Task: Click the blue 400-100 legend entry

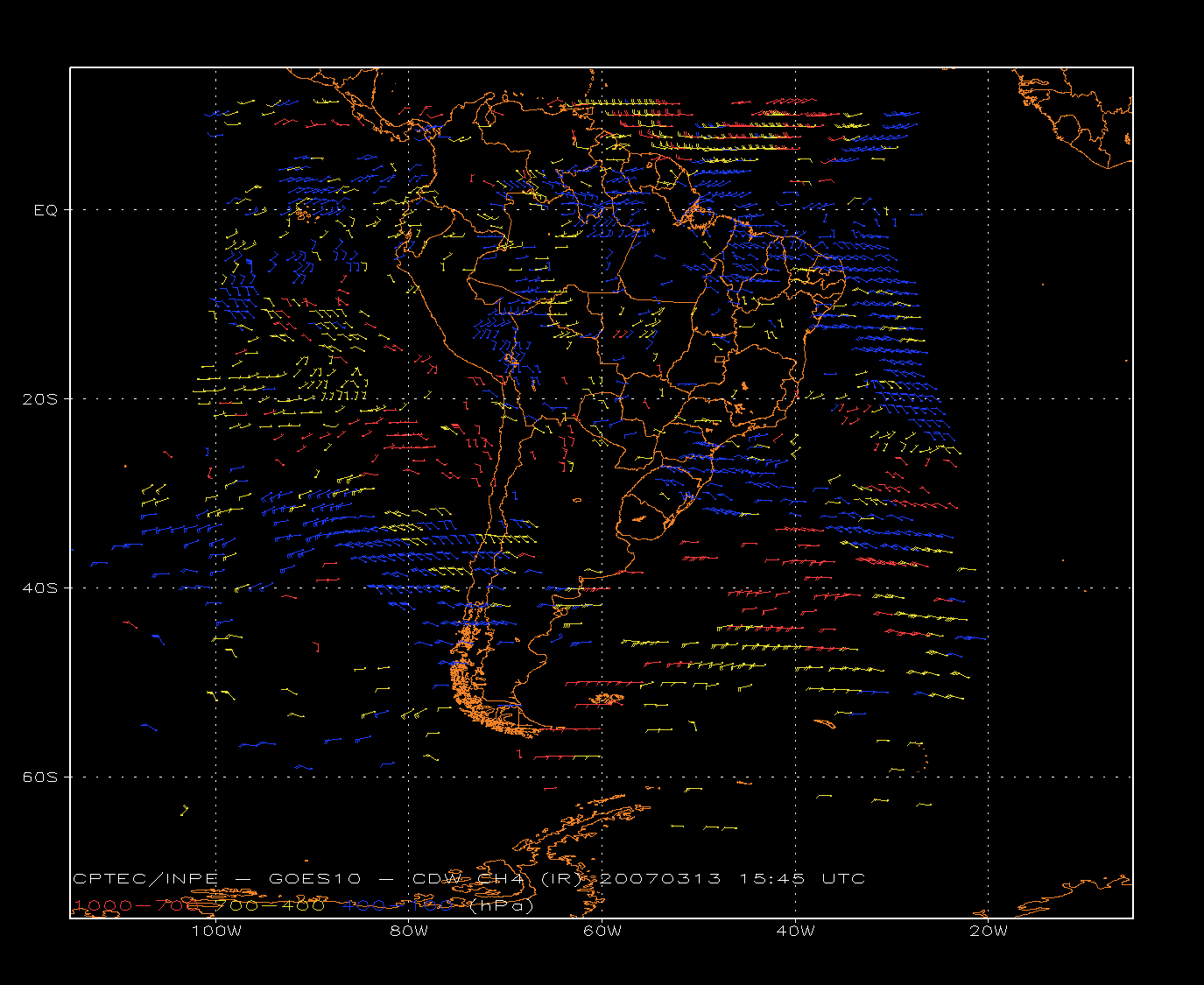Action: [x=398, y=905]
